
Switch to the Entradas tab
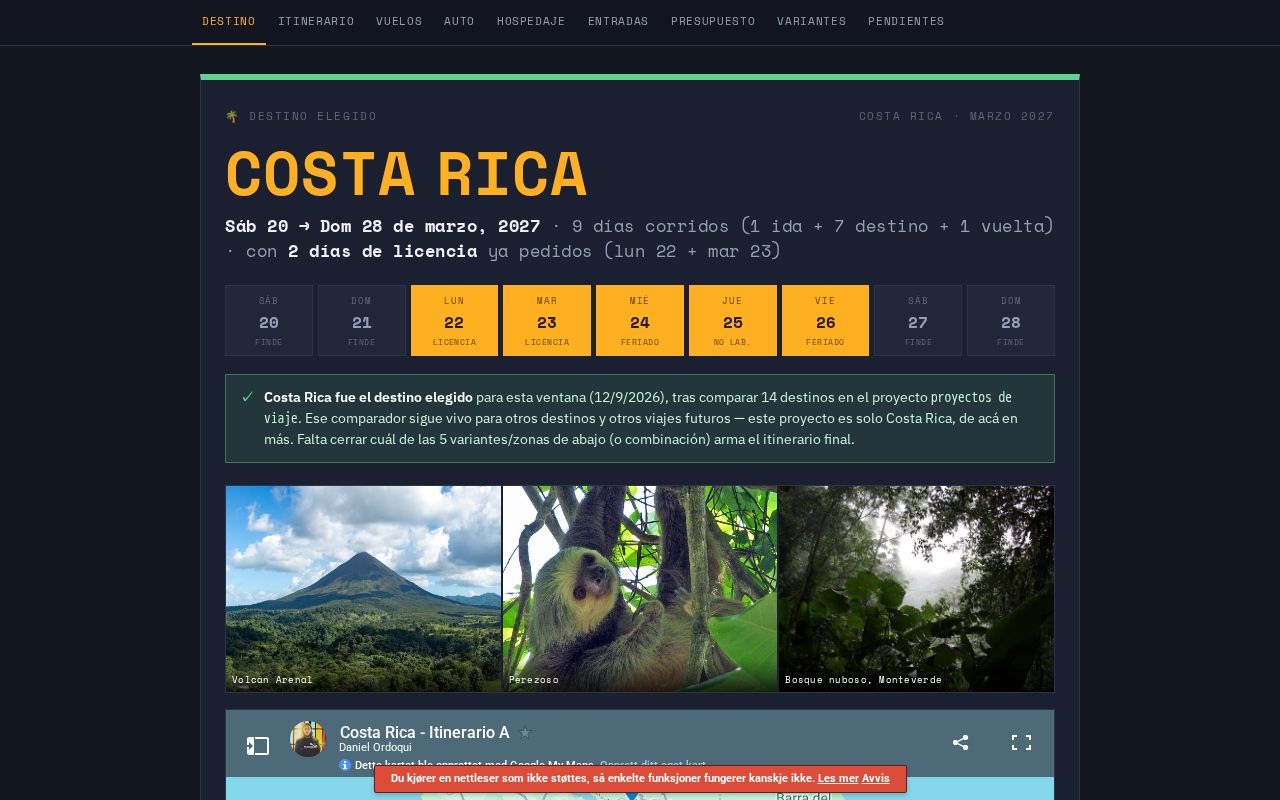click(x=618, y=21)
